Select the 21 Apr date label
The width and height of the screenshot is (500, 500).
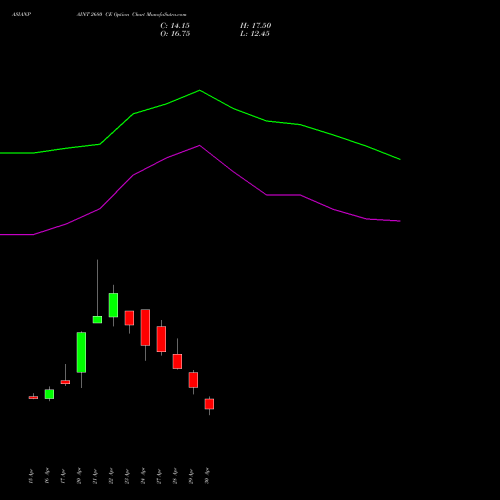click(x=95, y=476)
